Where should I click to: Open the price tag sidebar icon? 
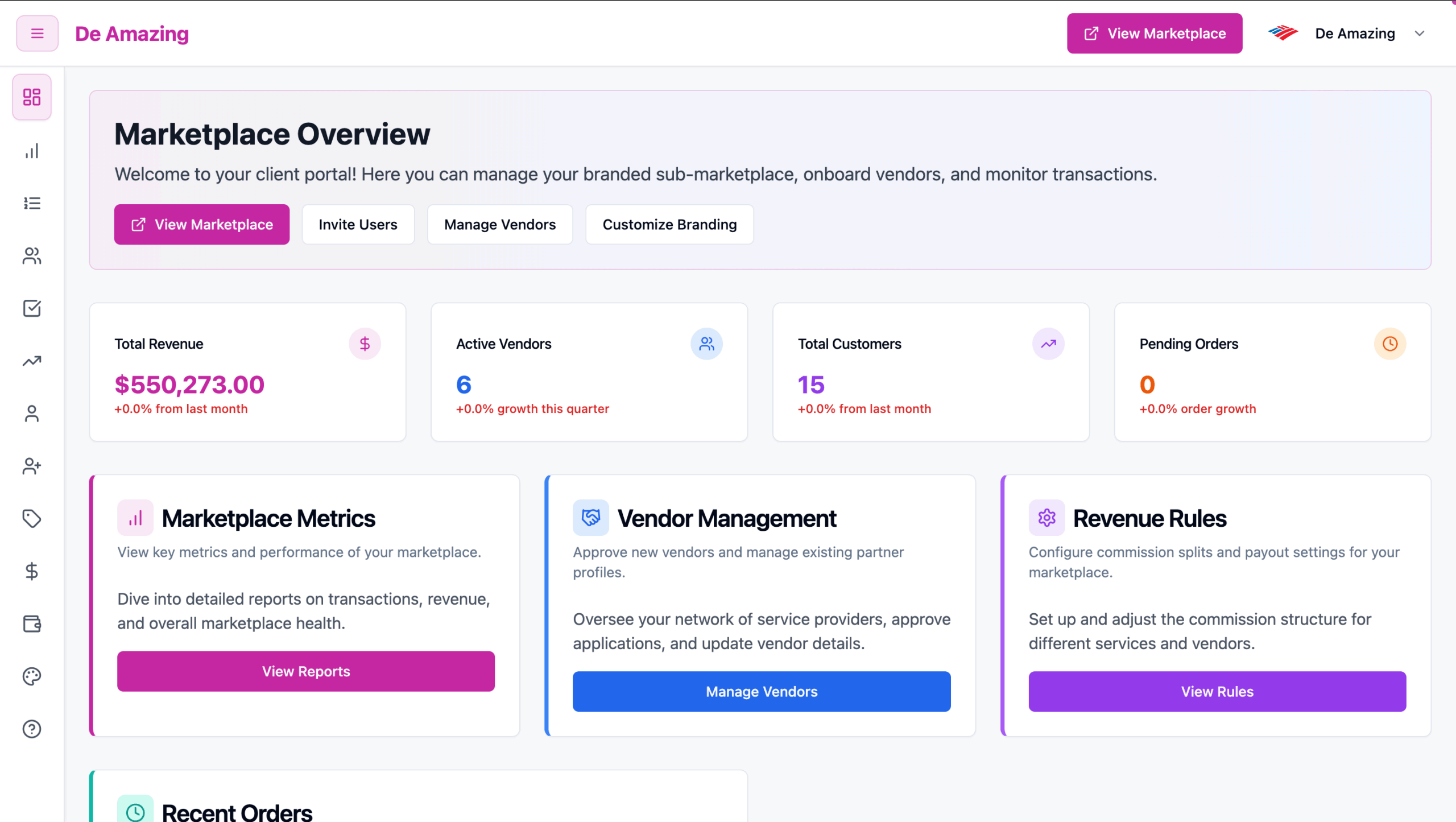click(x=32, y=518)
